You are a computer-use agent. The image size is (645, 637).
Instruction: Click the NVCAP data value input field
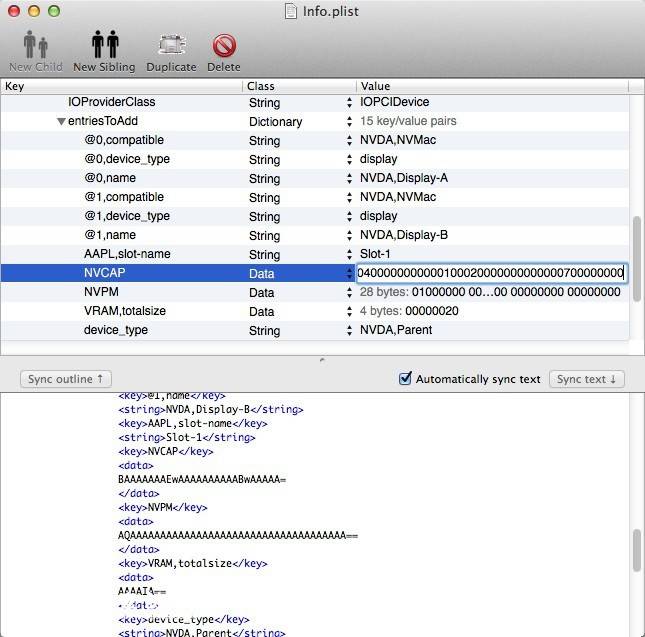(491, 273)
